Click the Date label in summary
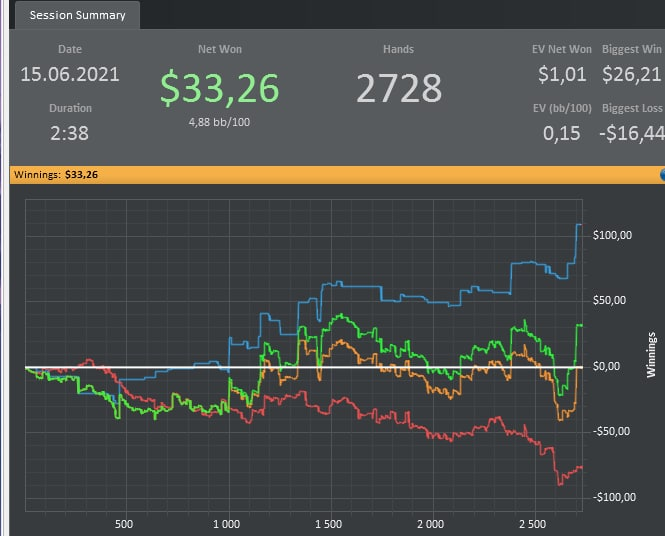Image resolution: width=665 pixels, height=536 pixels. 70,49
